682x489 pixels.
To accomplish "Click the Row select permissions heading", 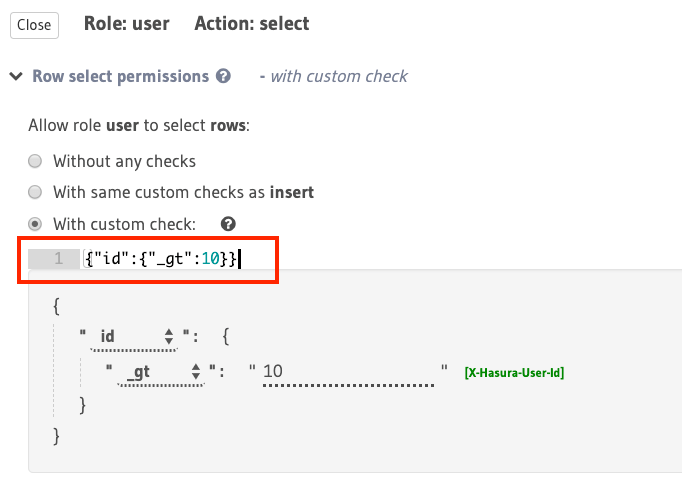I will tap(120, 76).
